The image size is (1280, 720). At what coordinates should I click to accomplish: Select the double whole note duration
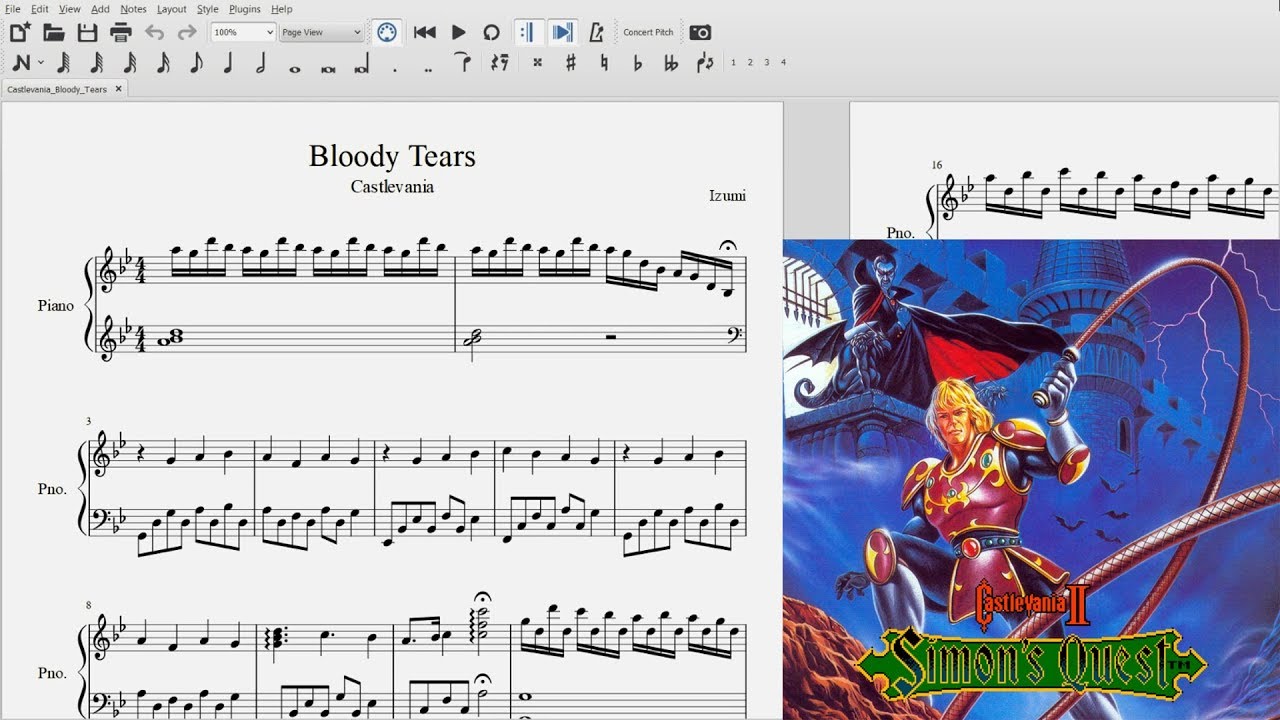328,69
